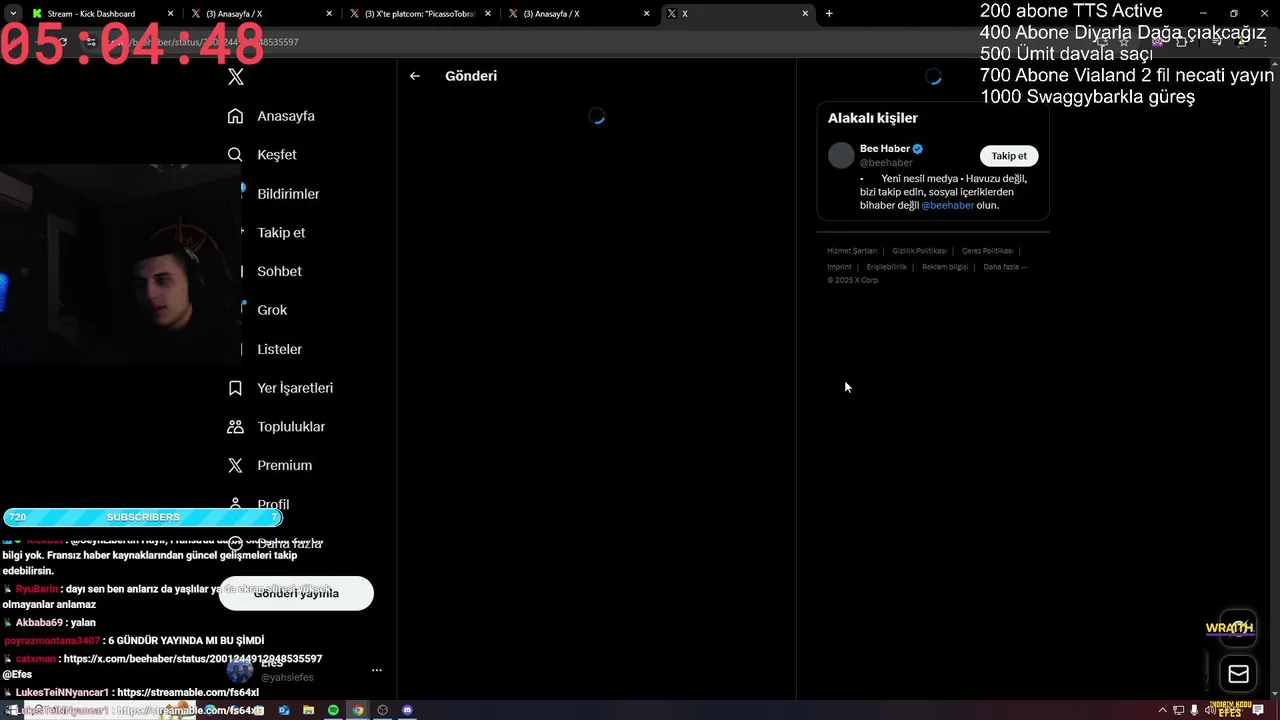Viewport: 1280px width, 720px height.
Task: Open Chrome from the taskbar
Action: pos(358,710)
